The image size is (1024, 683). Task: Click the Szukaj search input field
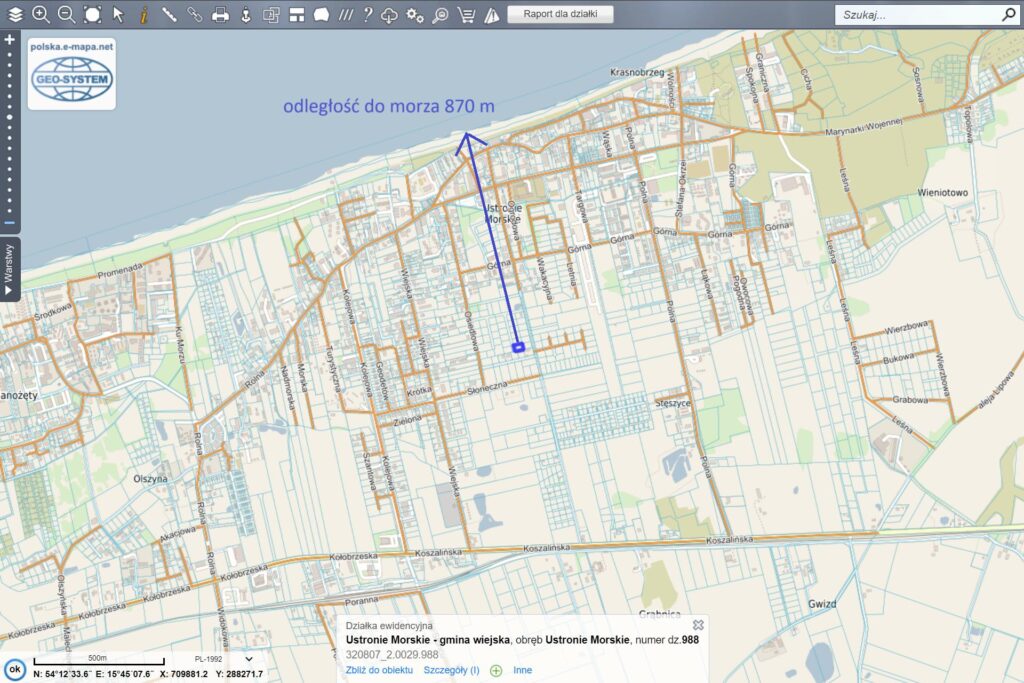[x=916, y=15]
